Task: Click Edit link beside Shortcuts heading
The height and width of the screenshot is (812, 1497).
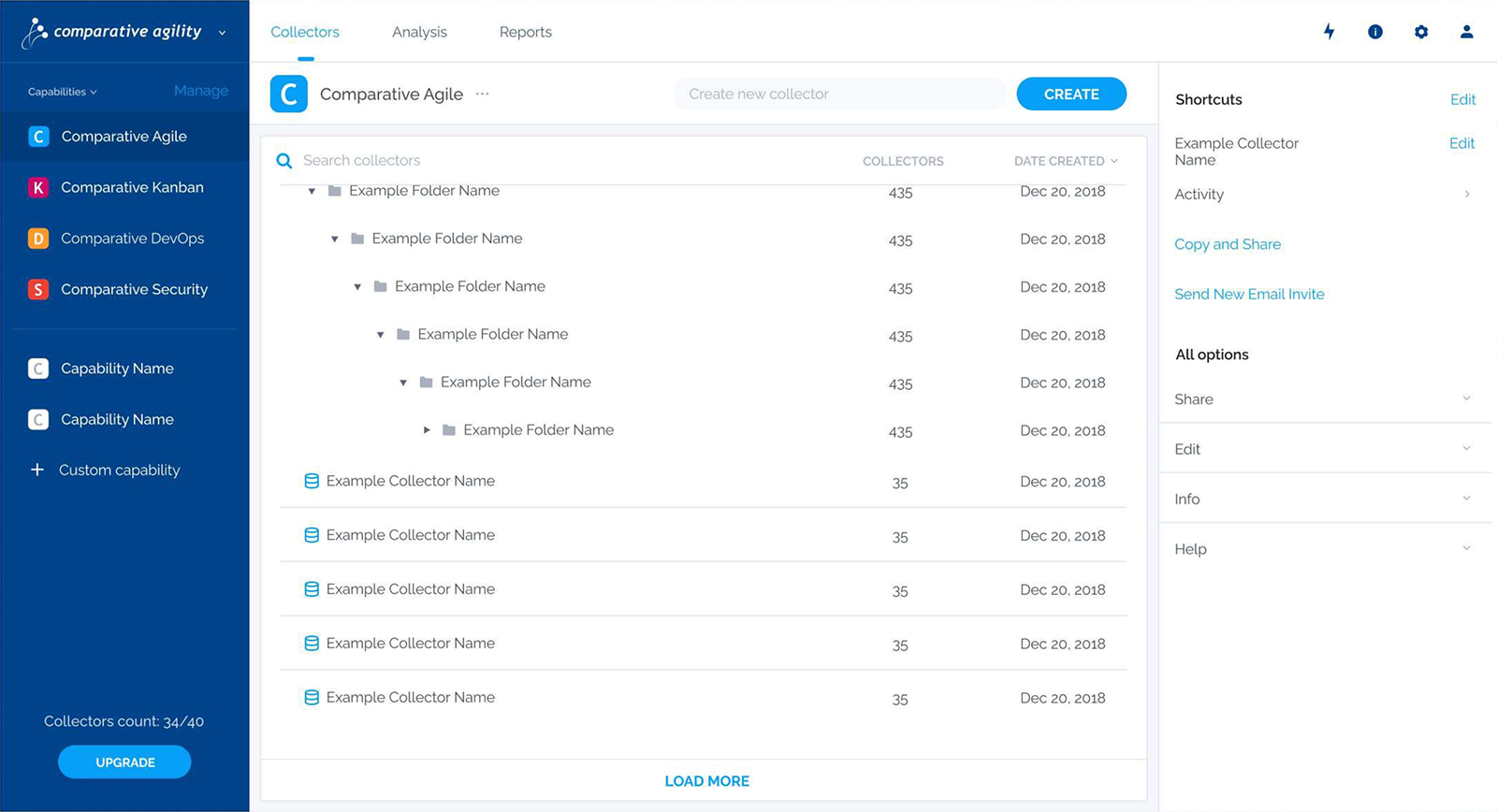Action: (1462, 99)
